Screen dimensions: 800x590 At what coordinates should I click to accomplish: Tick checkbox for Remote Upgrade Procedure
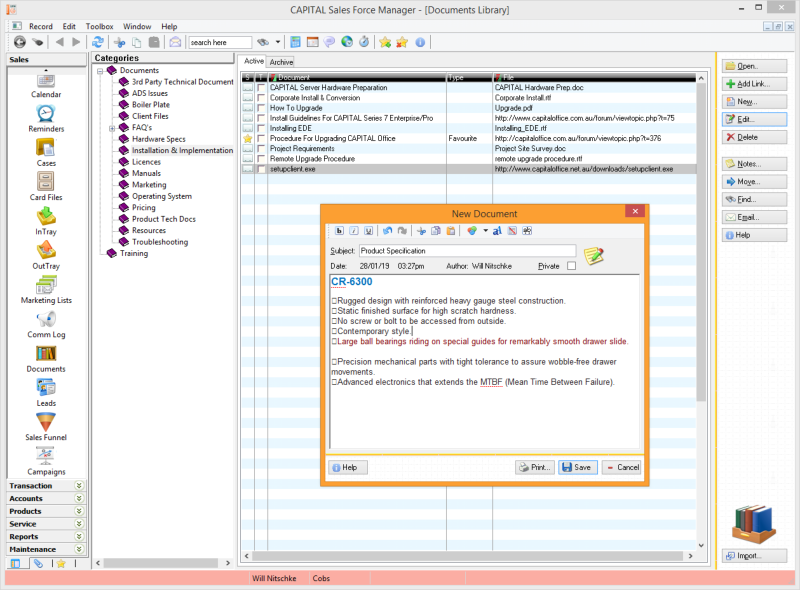(261, 159)
